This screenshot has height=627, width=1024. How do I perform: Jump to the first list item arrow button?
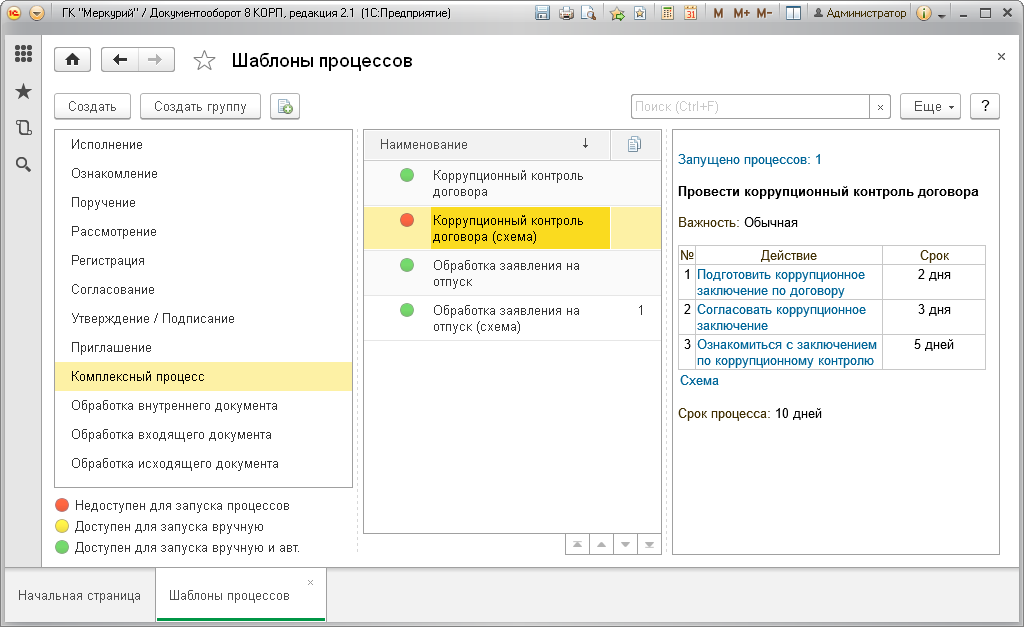[x=577, y=545]
